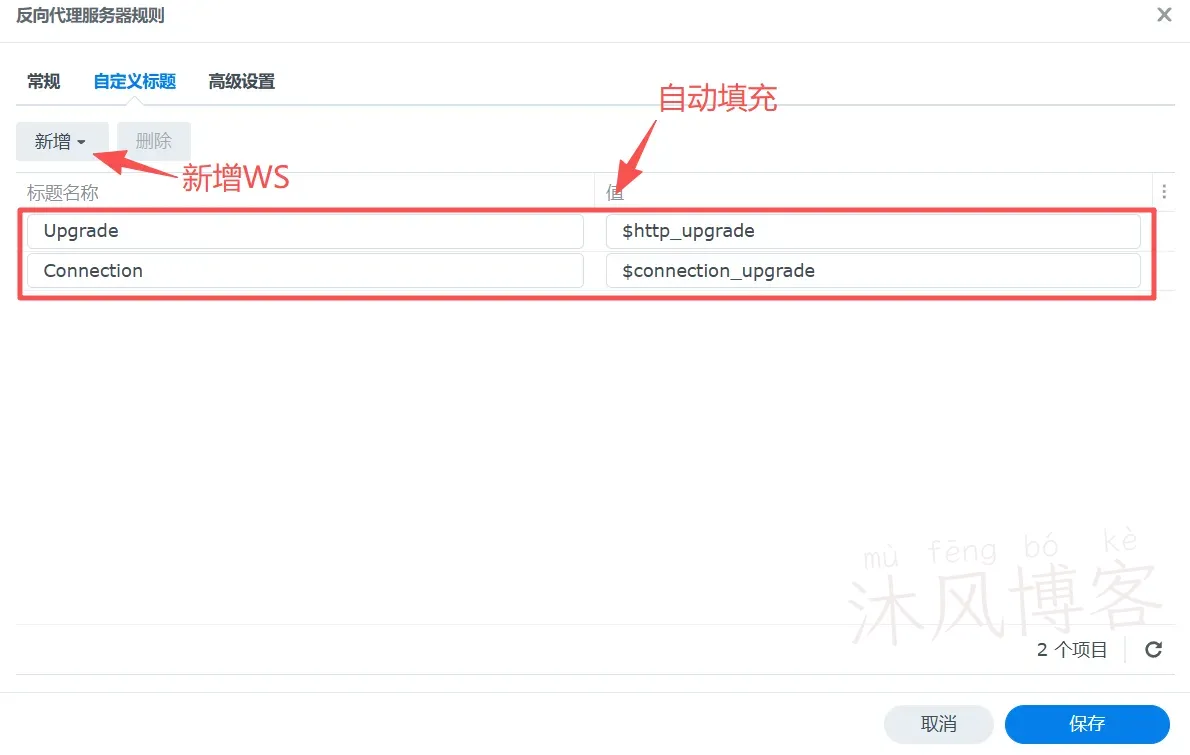Edit the $connection_upgrade value field
The width and height of the screenshot is (1190, 755).
[x=872, y=271]
